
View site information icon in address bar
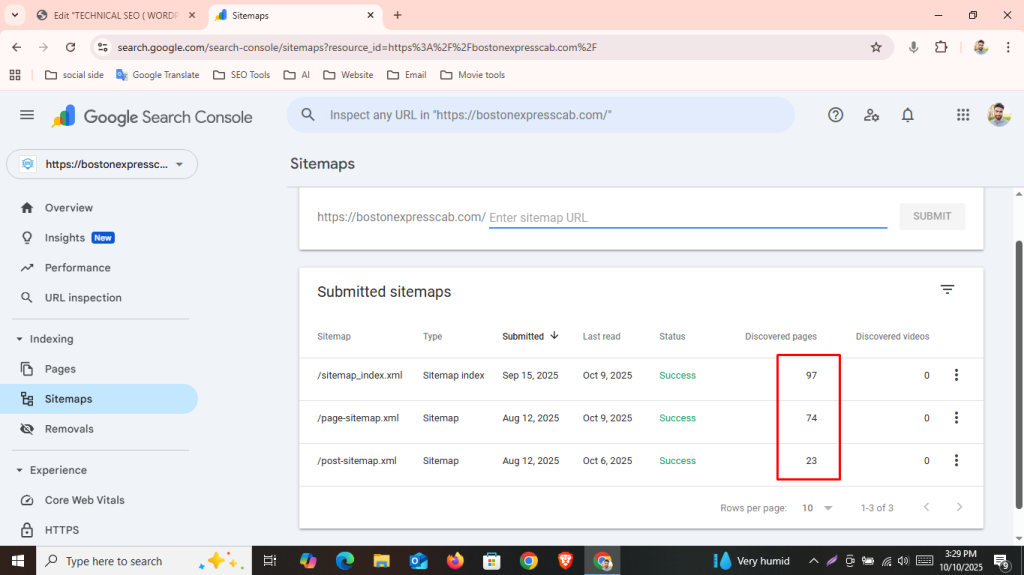(x=103, y=47)
